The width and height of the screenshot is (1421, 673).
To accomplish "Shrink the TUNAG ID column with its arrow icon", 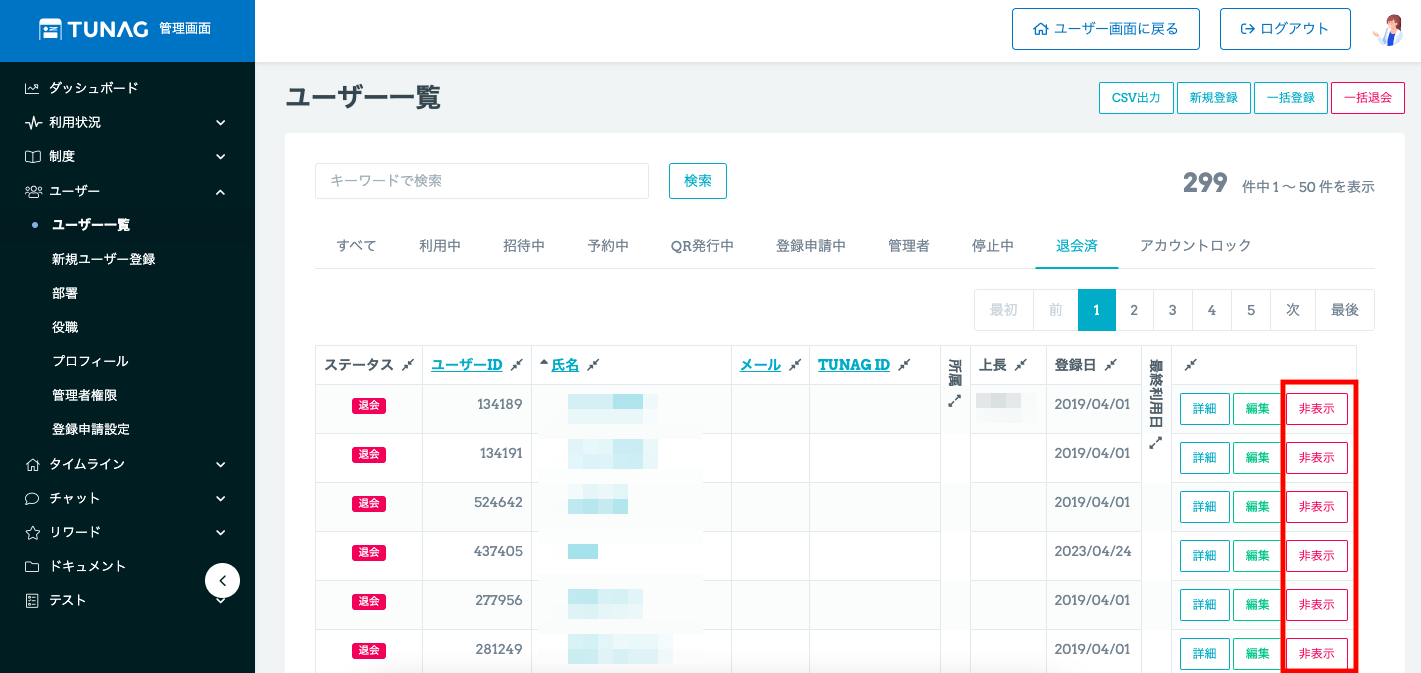I will (x=903, y=366).
